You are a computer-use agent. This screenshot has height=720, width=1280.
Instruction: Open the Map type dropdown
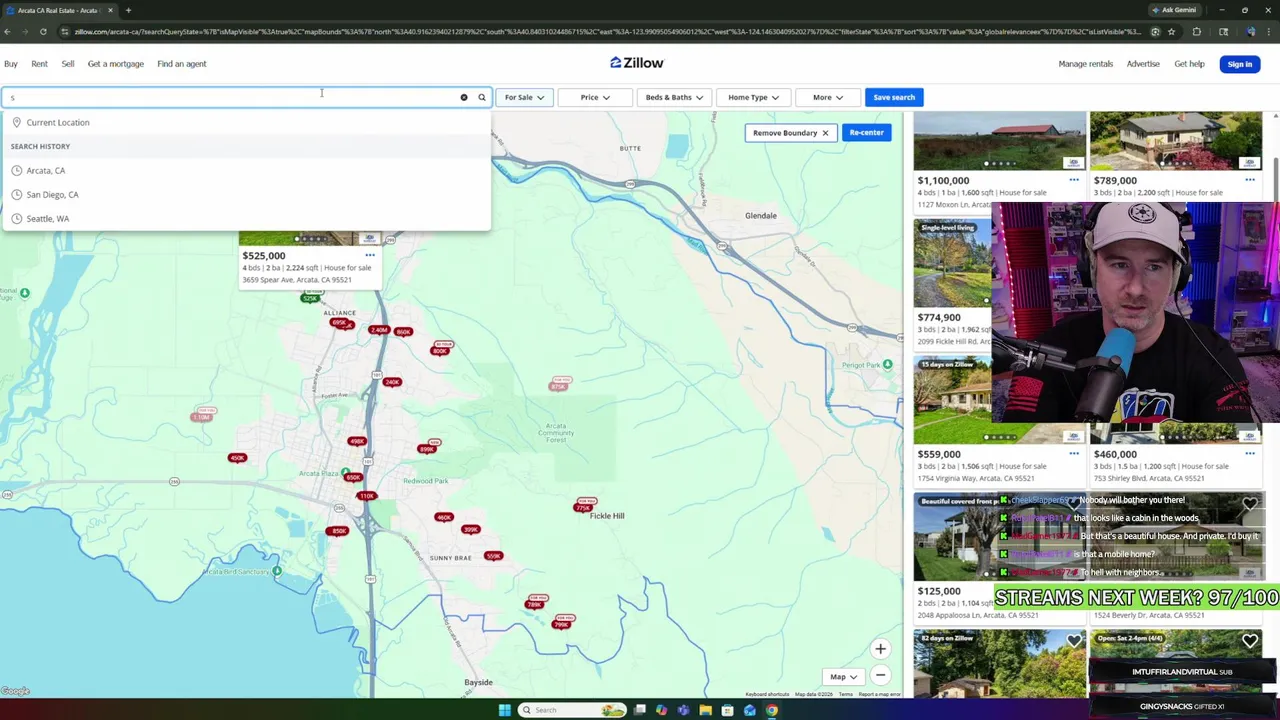843,677
